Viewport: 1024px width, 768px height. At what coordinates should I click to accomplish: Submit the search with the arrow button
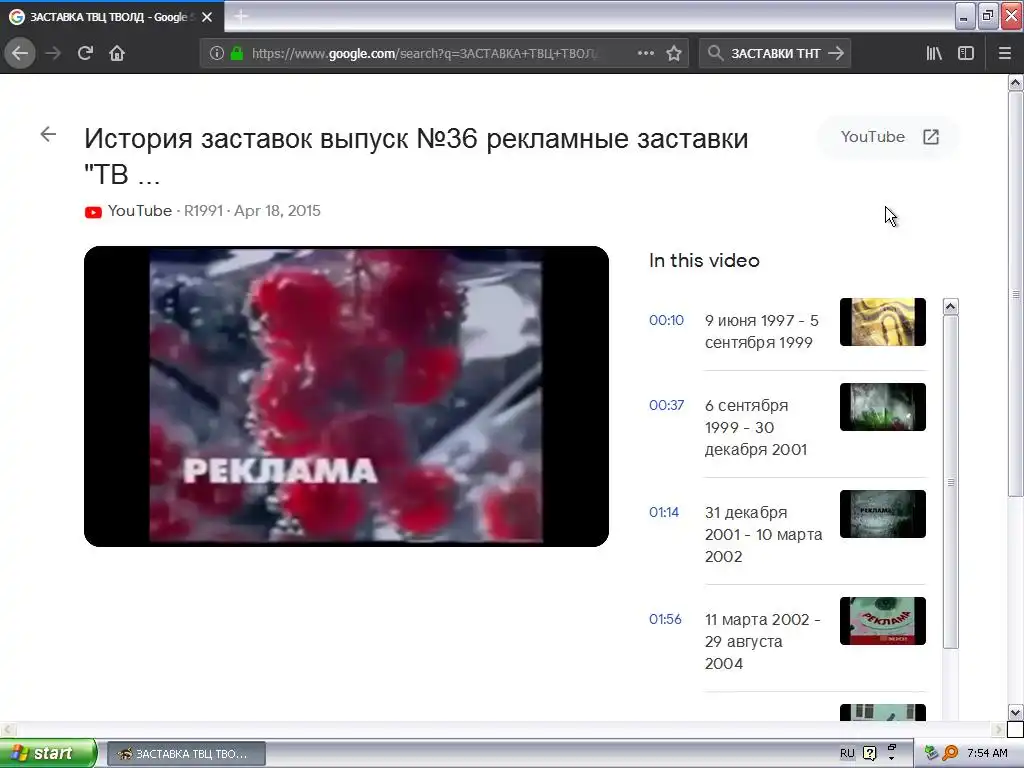point(836,54)
